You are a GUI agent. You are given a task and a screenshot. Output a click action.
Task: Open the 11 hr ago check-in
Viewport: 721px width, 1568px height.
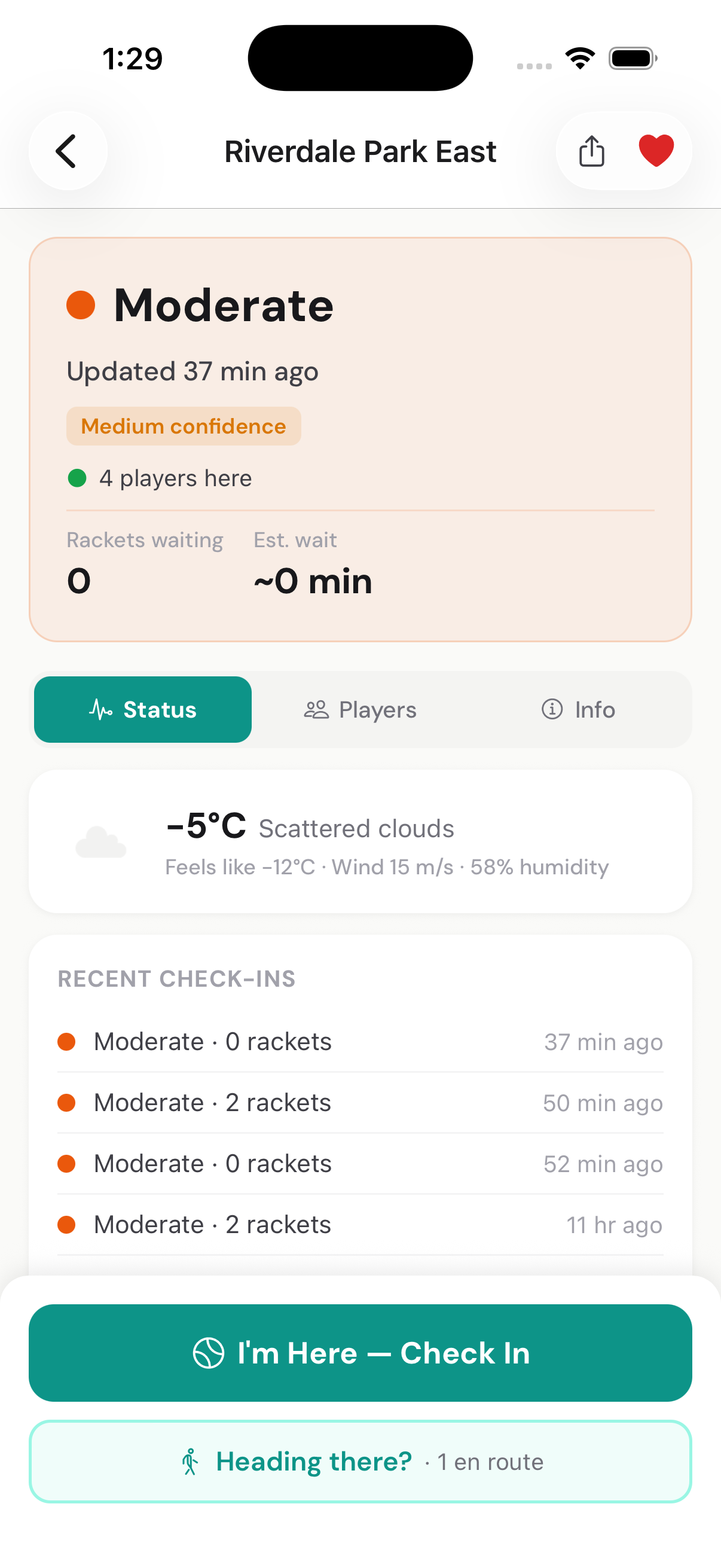360,1224
